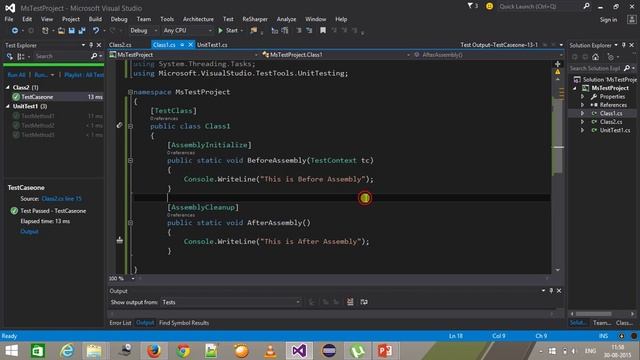Click the Class2.cs line 15 source link
Image resolution: width=640 pixels, height=360 pixels.
coord(62,199)
